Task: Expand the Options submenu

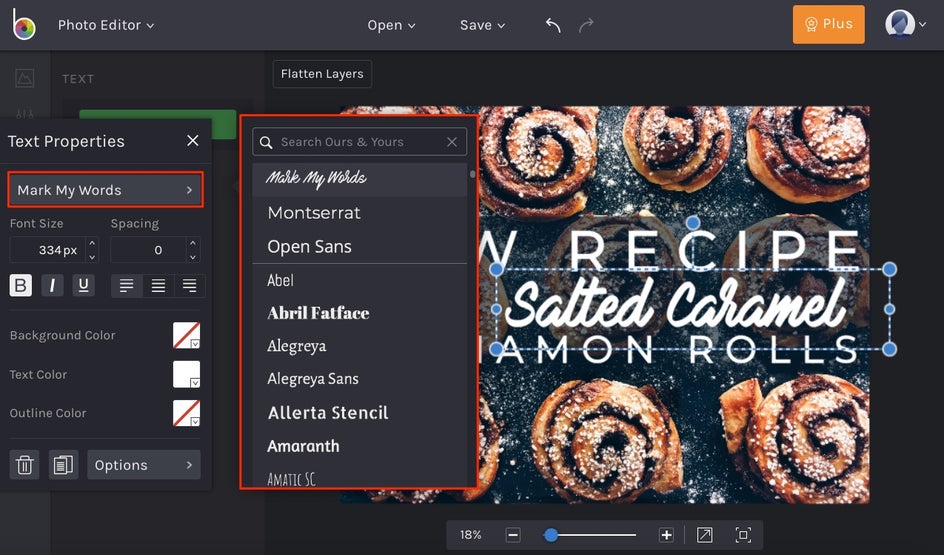Action: (x=144, y=465)
